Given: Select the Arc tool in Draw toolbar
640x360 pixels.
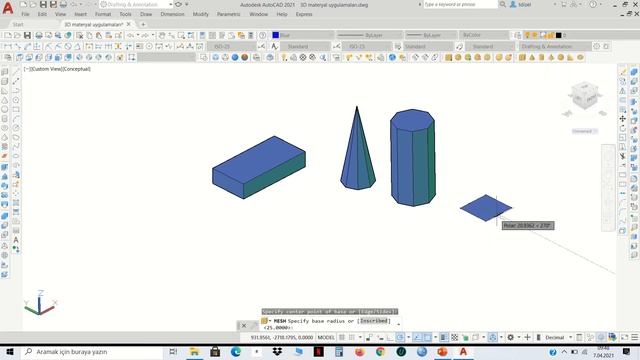Looking at the screenshot, I should (16, 119).
